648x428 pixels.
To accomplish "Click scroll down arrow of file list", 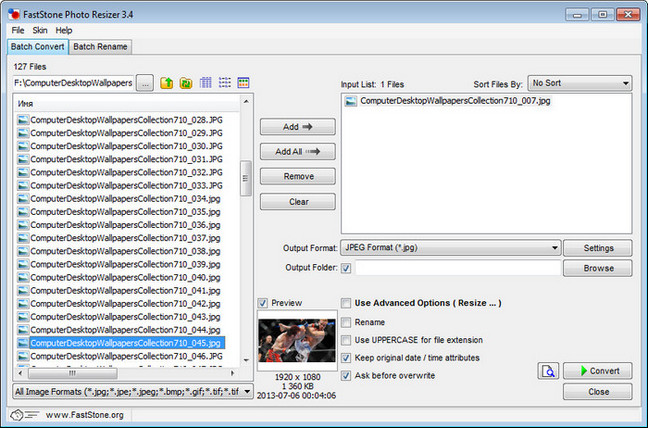I will coord(246,360).
